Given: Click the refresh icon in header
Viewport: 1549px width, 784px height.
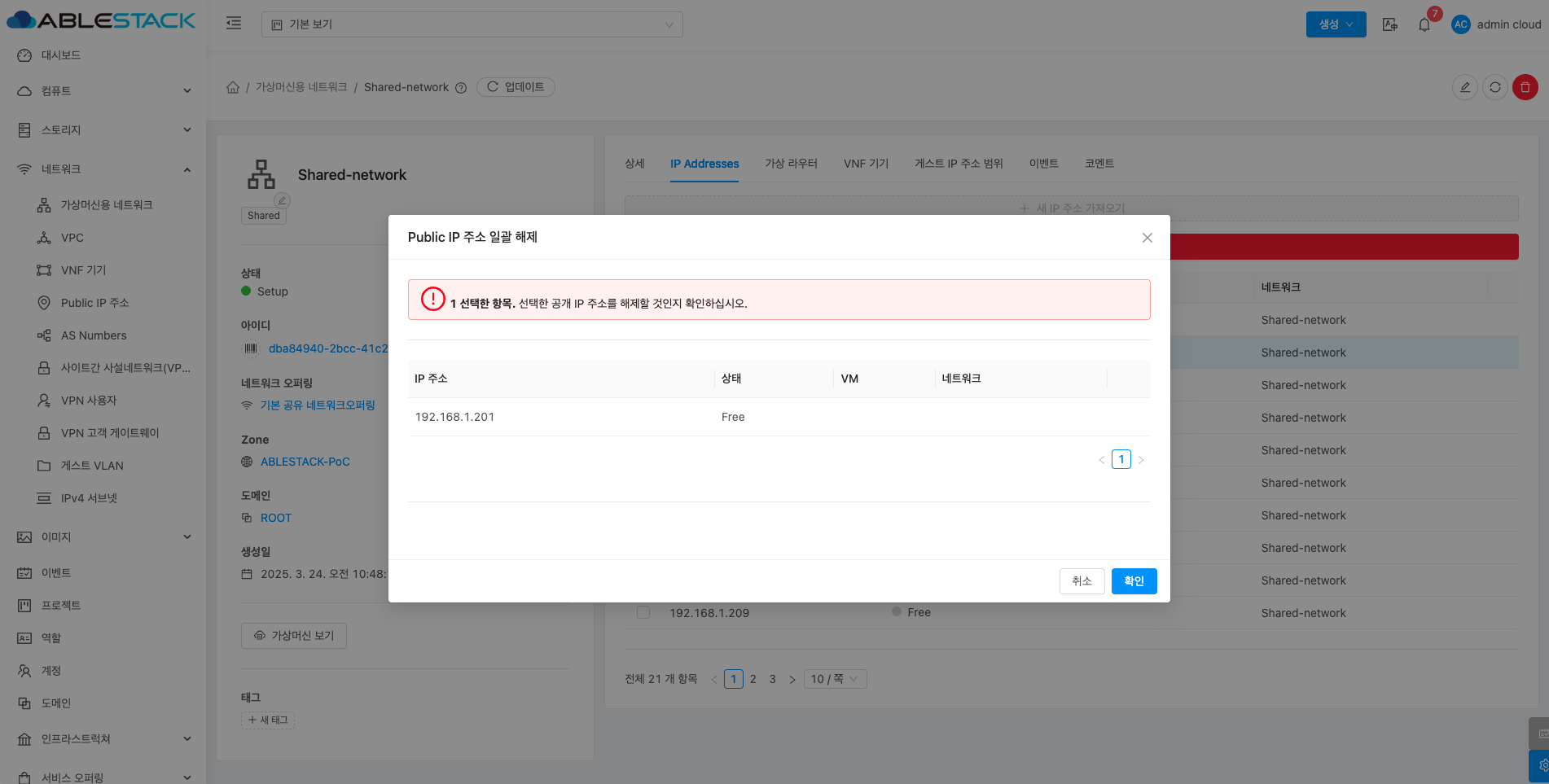Looking at the screenshot, I should click(x=1494, y=87).
